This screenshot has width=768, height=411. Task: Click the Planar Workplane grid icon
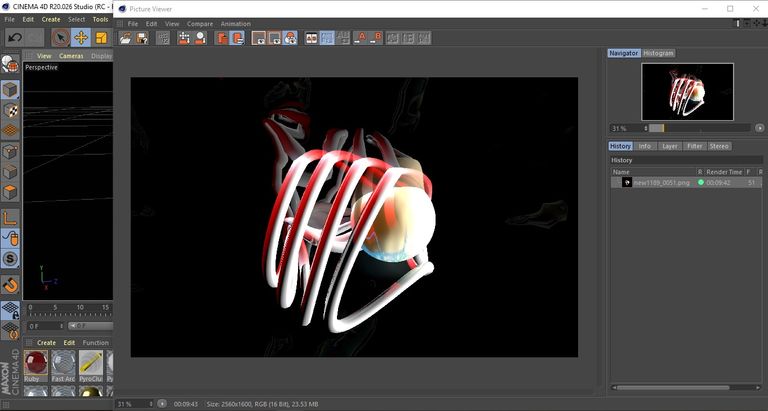coord(10,331)
